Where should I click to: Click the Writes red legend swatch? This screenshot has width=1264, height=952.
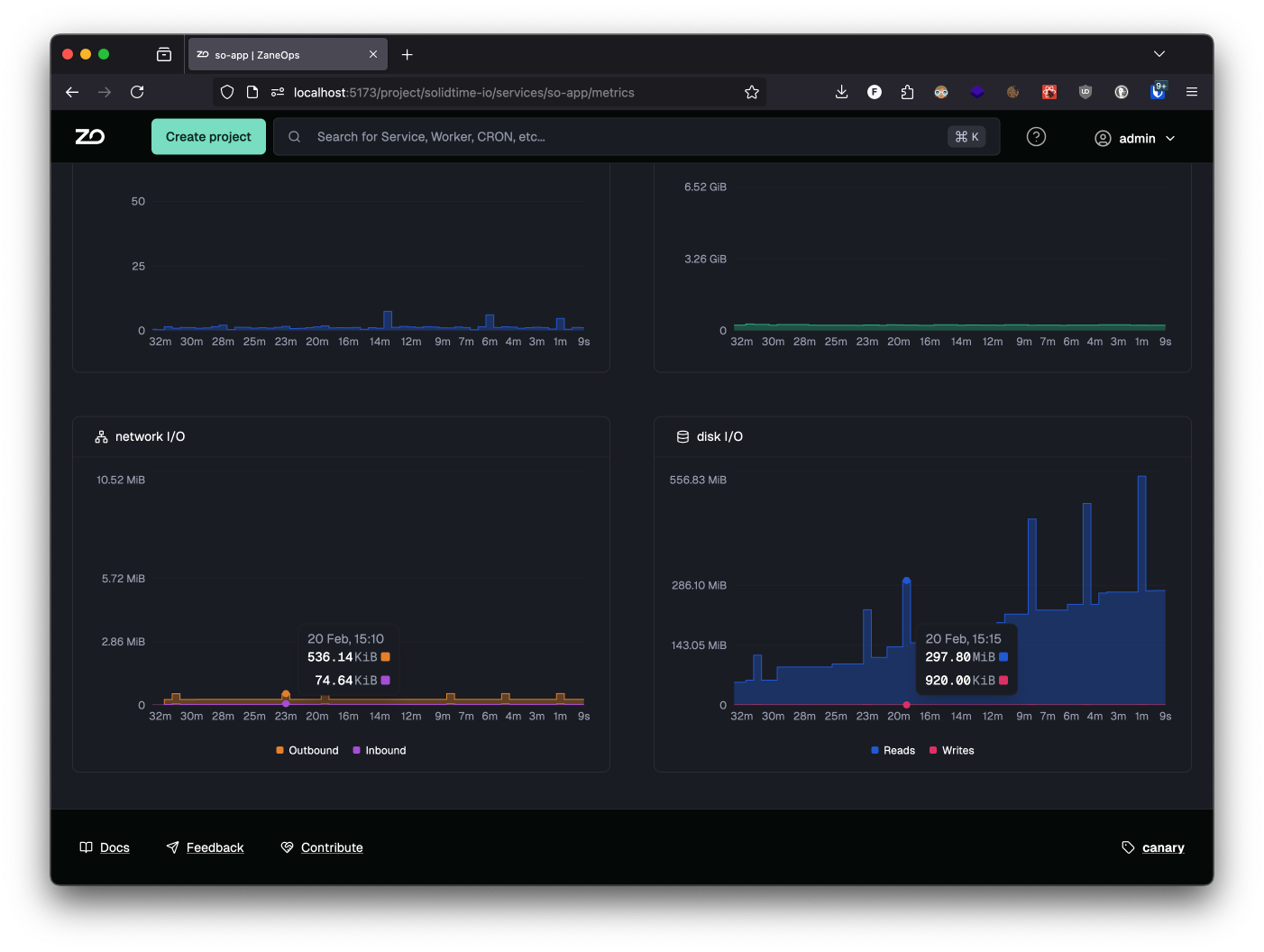(x=933, y=750)
